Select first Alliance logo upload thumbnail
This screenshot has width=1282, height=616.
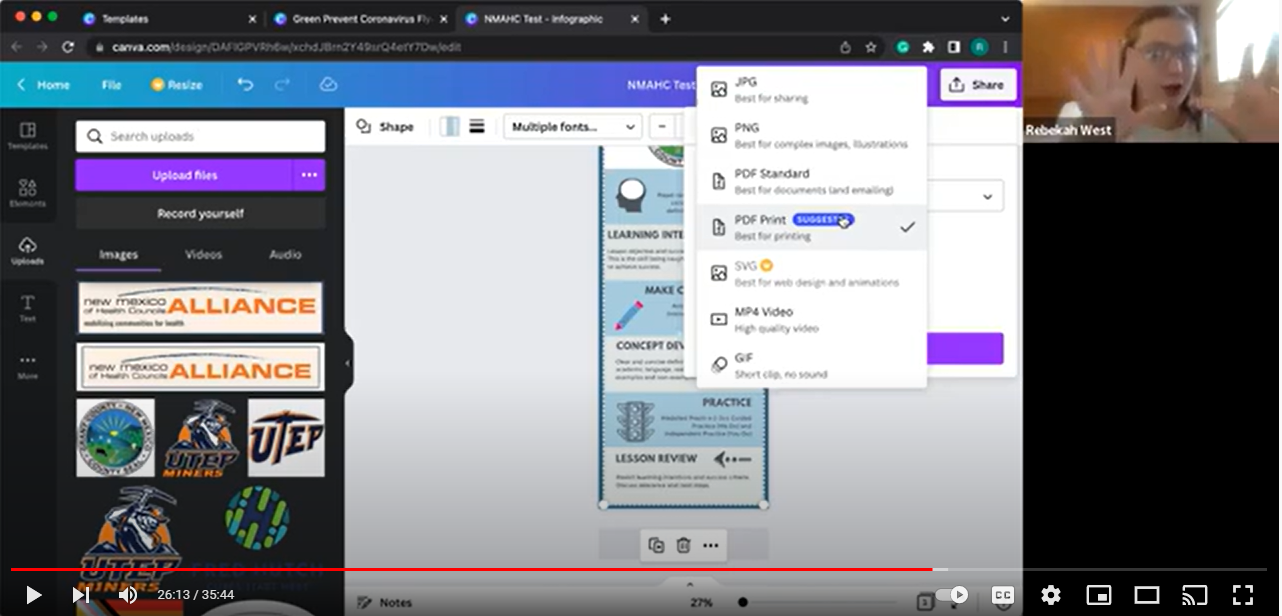click(x=200, y=307)
